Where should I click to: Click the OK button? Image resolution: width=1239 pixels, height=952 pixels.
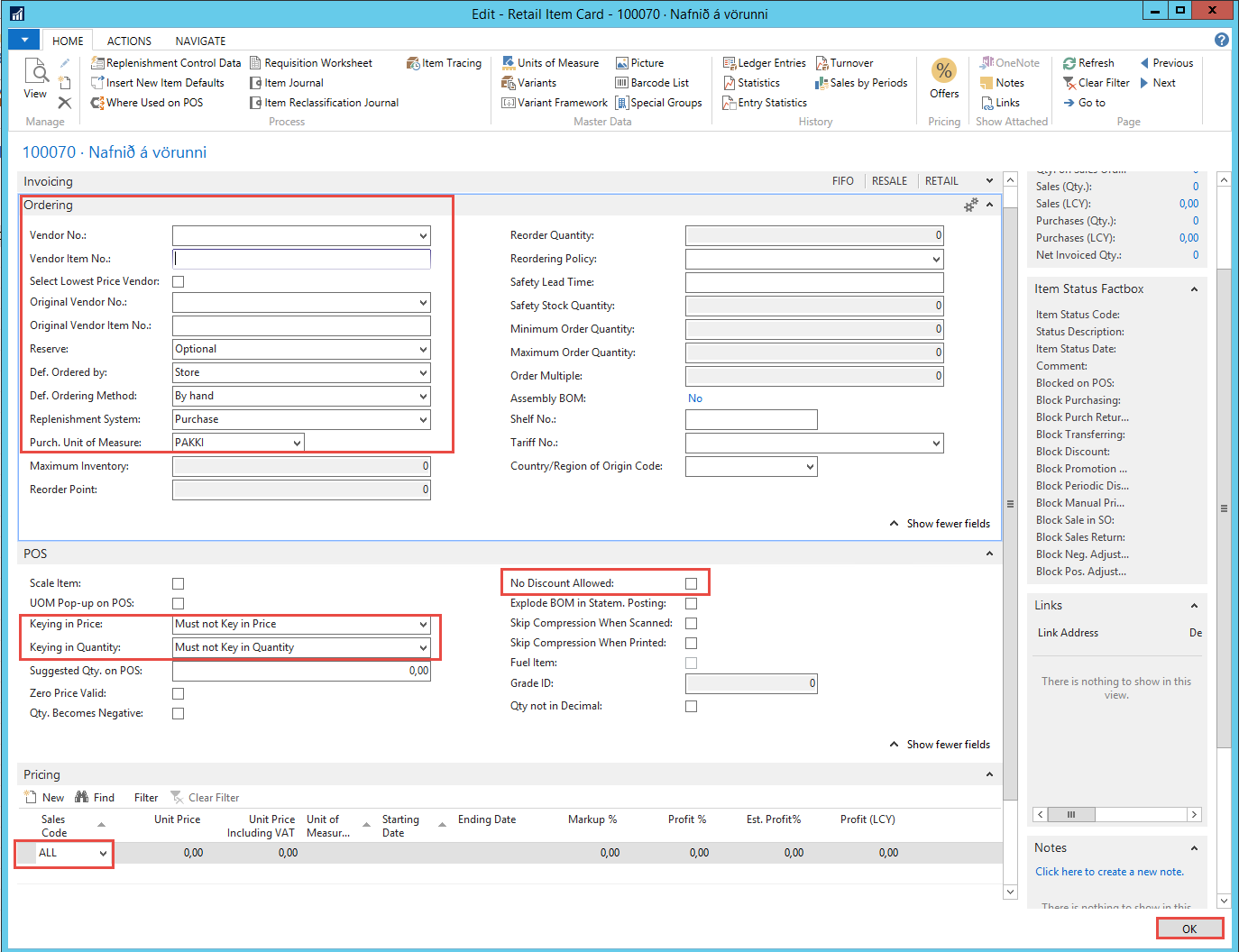tap(1189, 929)
